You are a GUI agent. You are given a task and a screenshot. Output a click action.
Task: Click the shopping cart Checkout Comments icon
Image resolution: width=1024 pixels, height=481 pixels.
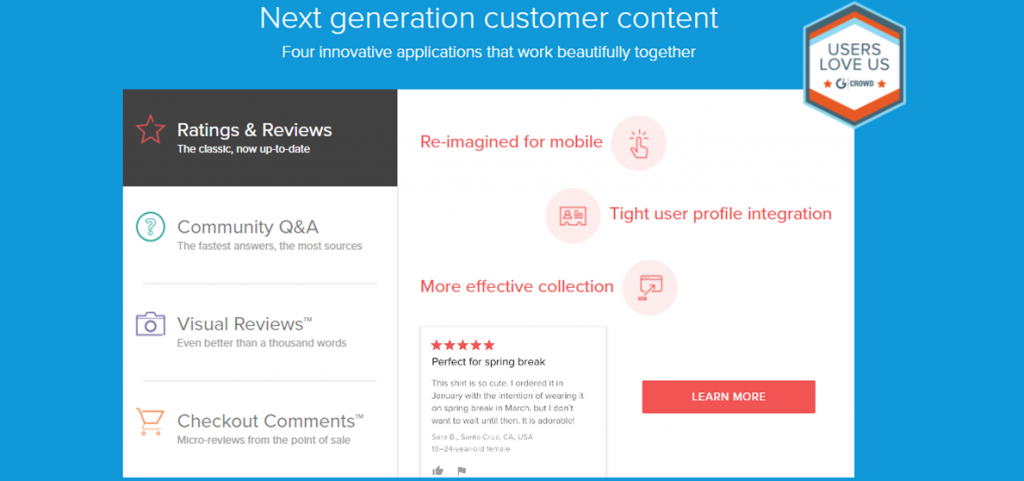coord(150,421)
